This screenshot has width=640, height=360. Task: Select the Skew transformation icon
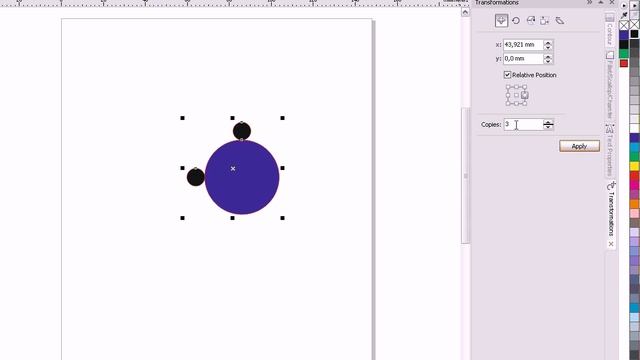(x=560, y=20)
